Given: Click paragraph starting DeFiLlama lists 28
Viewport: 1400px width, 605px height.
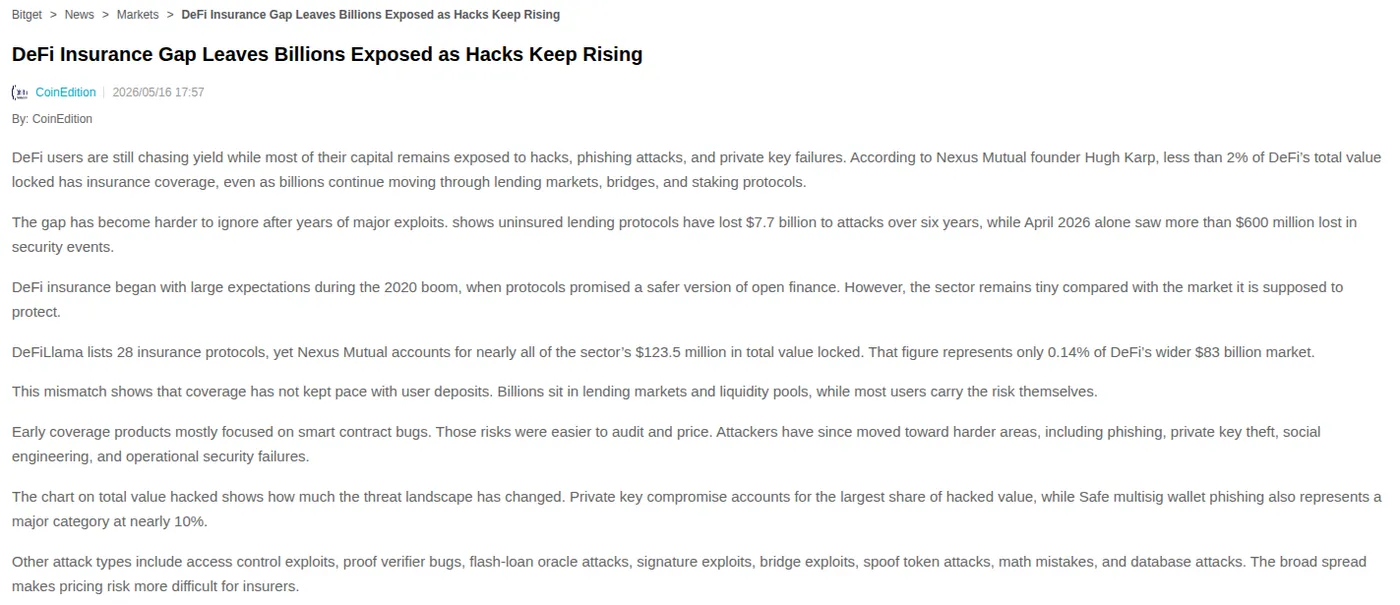Looking at the screenshot, I should click(663, 352).
